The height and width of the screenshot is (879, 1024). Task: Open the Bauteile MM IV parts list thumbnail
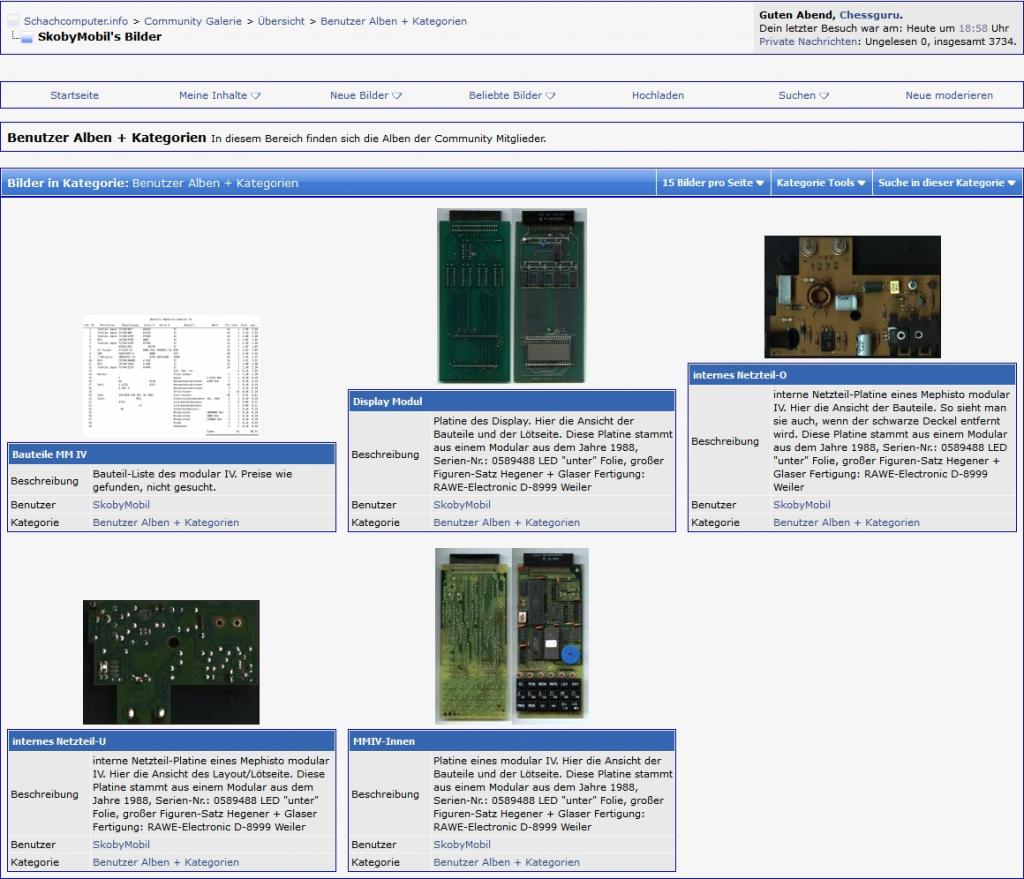171,377
